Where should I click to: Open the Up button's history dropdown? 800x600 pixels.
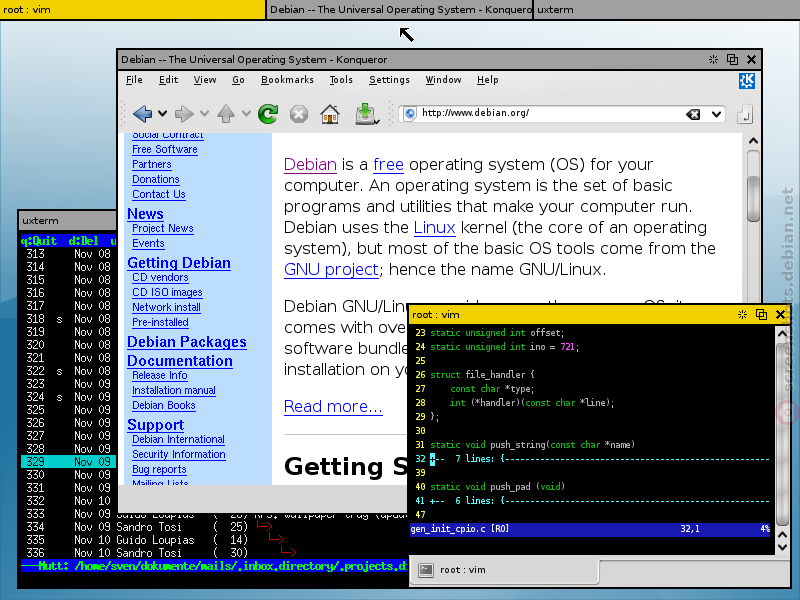point(246,113)
